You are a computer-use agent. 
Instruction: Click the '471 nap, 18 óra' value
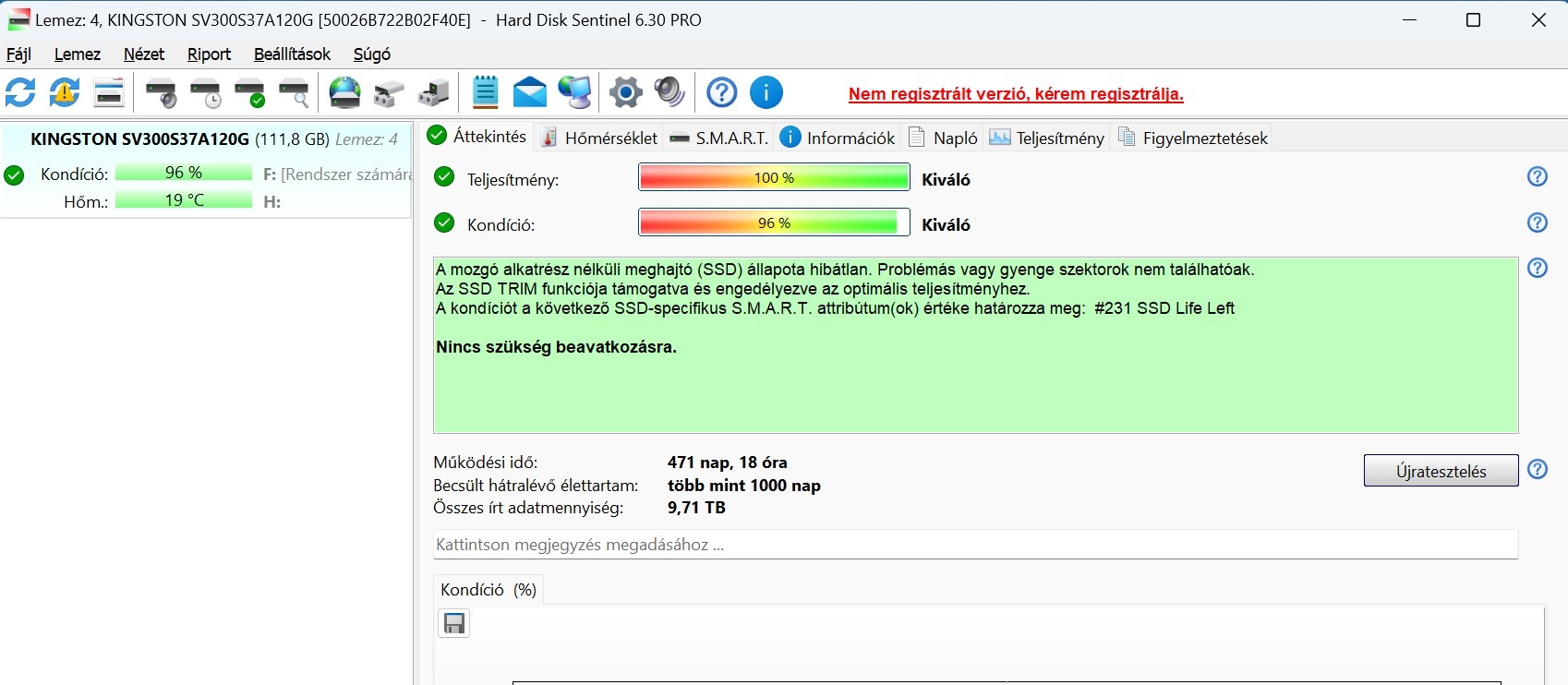[x=728, y=463]
